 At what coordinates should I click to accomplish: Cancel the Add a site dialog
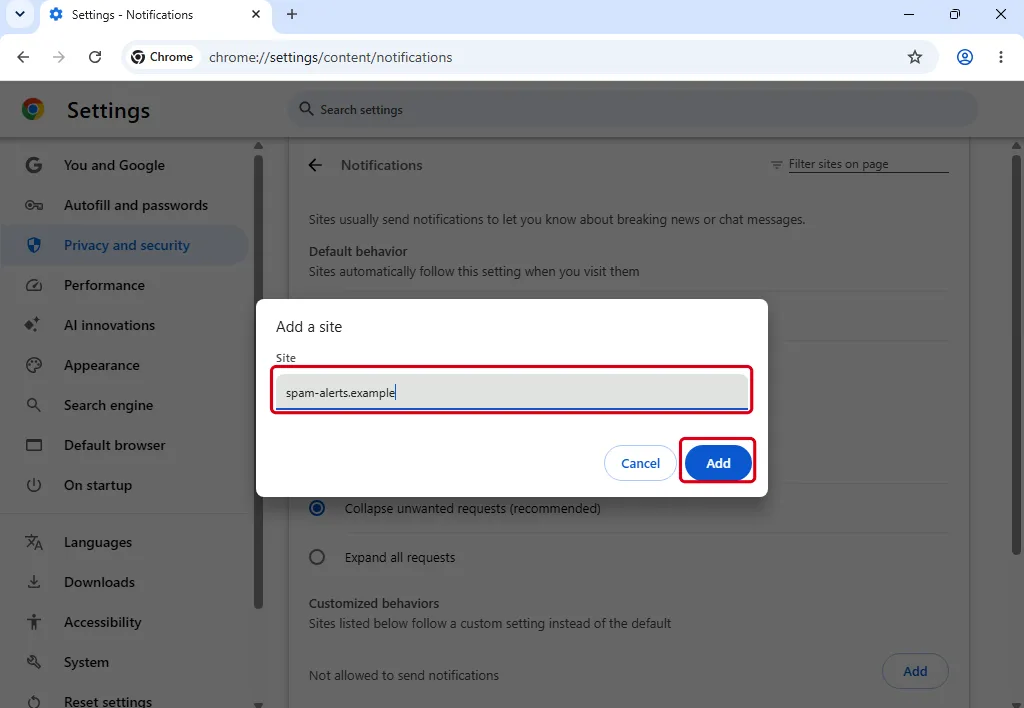pyautogui.click(x=640, y=462)
